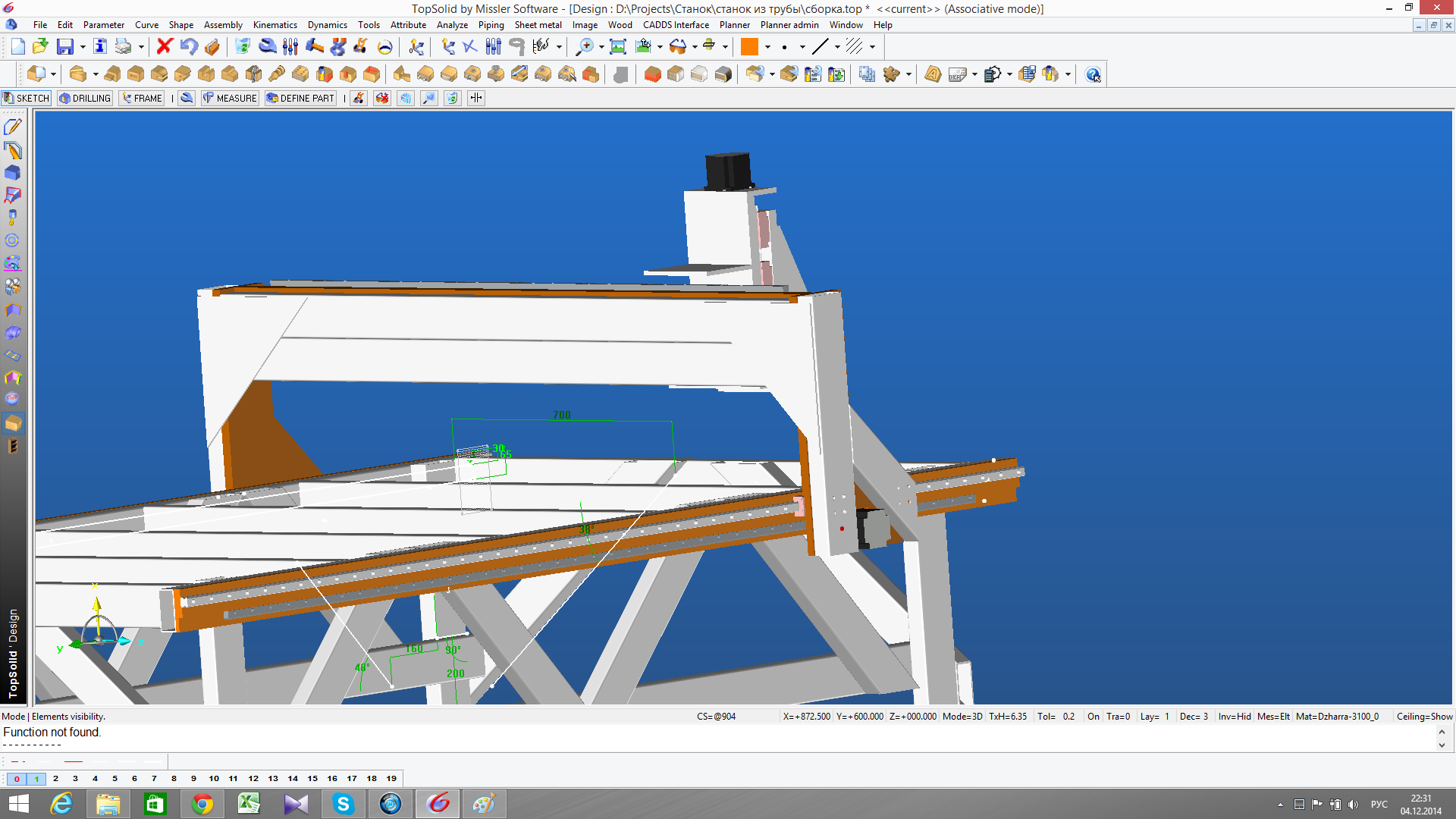The height and width of the screenshot is (819, 1456).
Task: Click the orange current color swatch
Action: (x=749, y=47)
